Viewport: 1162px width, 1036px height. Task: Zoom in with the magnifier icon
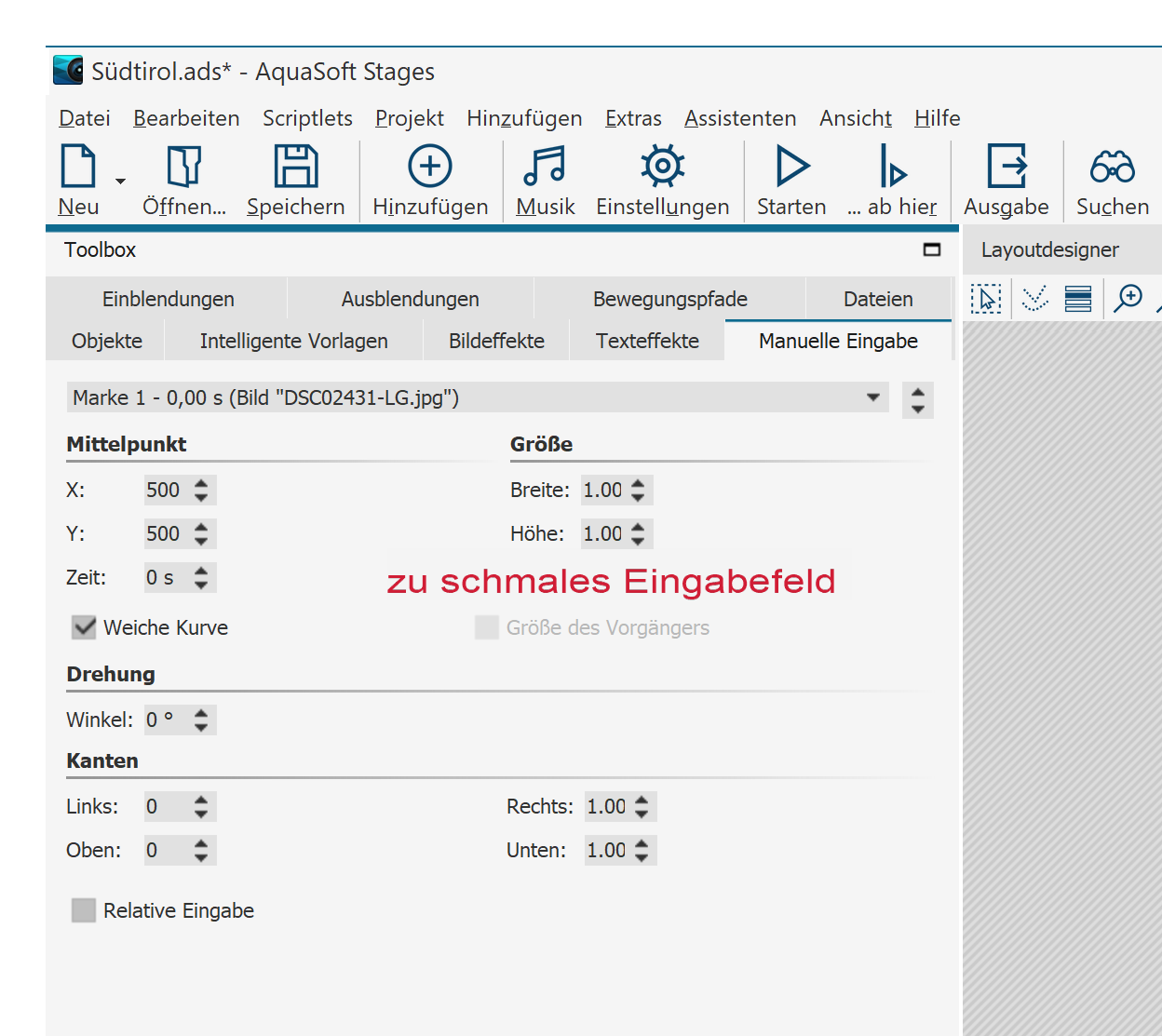point(1128,299)
